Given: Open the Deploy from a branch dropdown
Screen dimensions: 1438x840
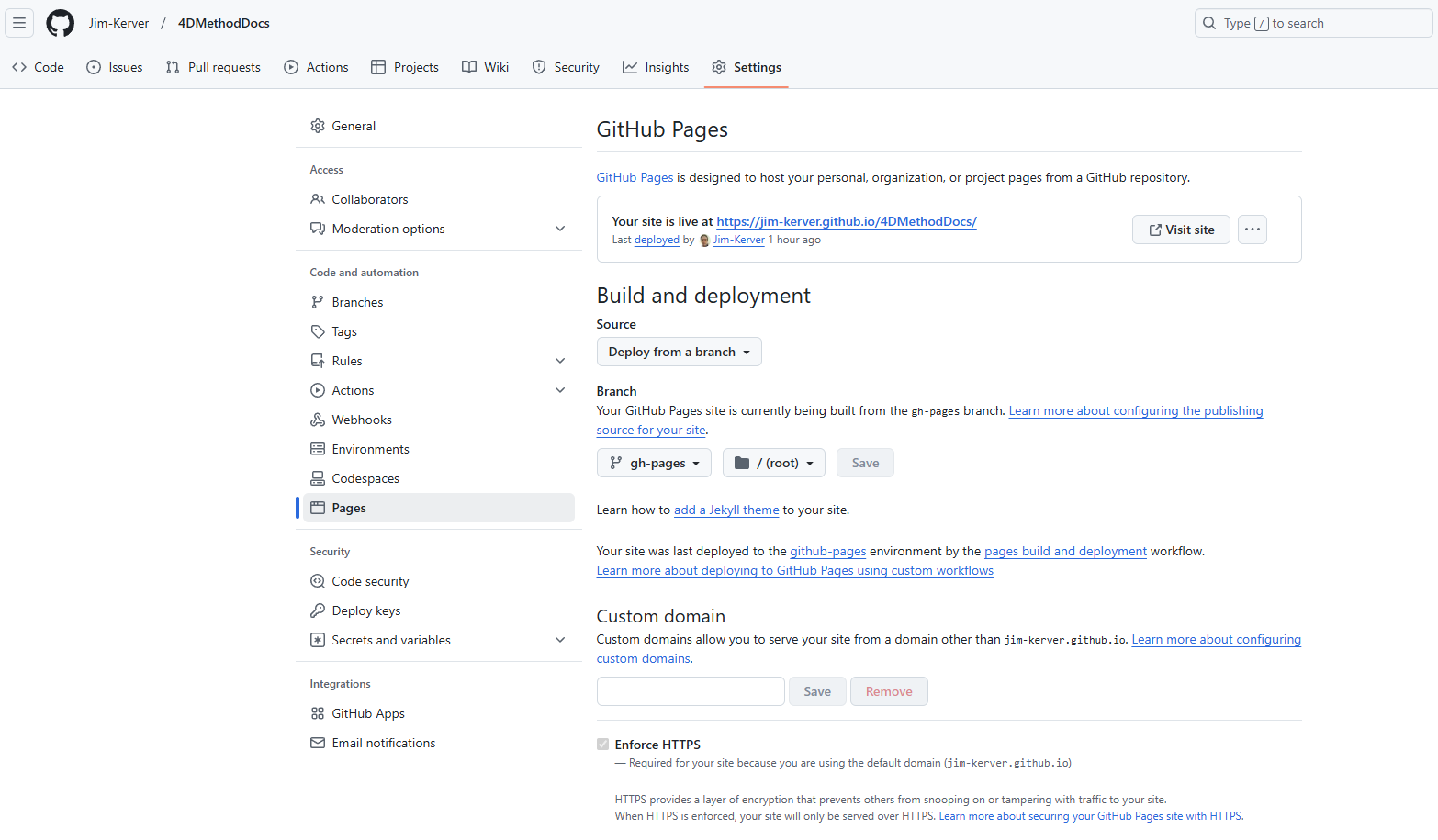Looking at the screenshot, I should coord(679,352).
